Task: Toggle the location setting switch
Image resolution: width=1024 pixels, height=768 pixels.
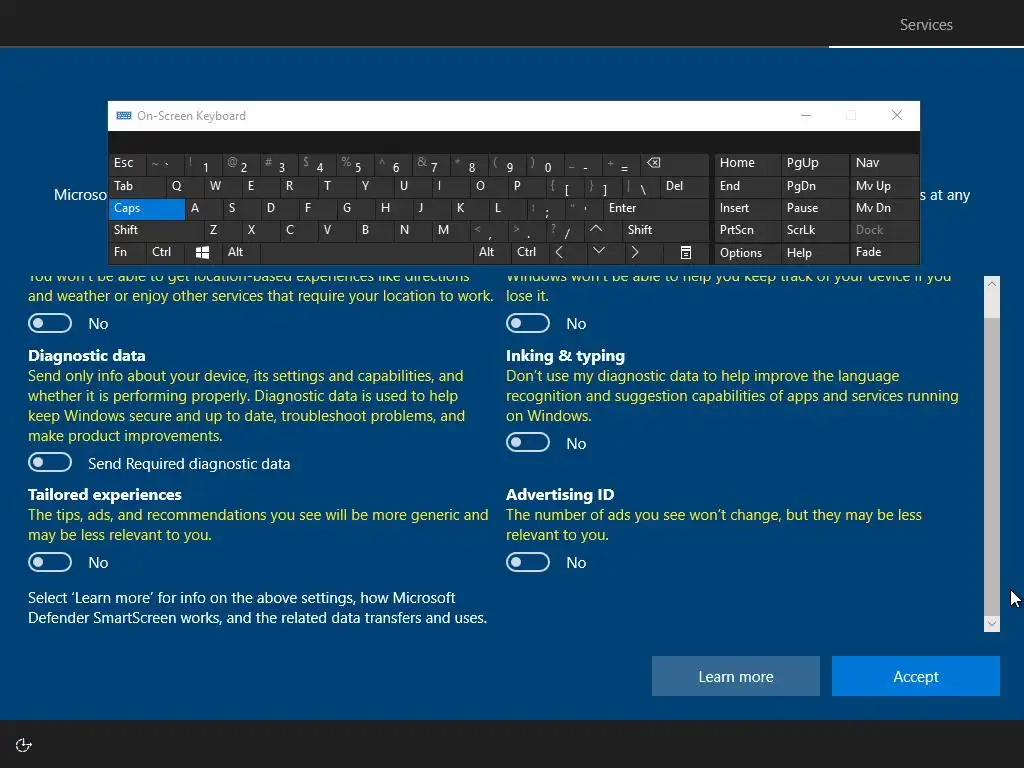Action: [x=50, y=323]
